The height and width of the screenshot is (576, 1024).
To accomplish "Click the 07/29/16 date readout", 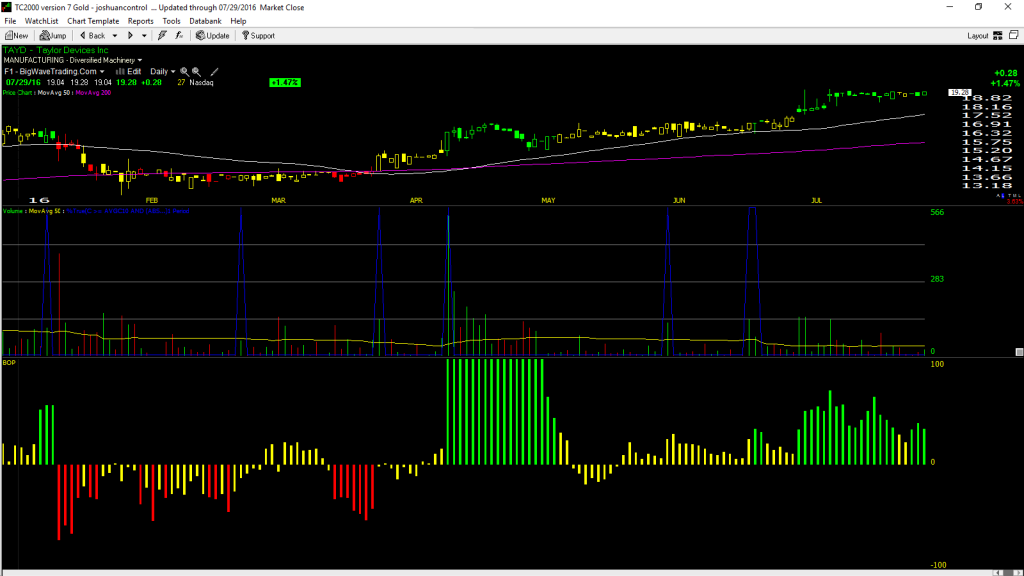I will tap(24, 83).
